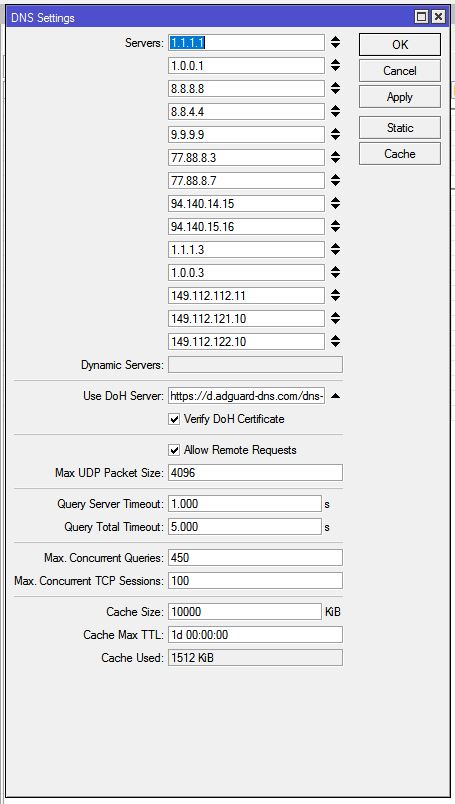Close the DNS Settings window
The width and height of the screenshot is (455, 804).
click(438, 17)
